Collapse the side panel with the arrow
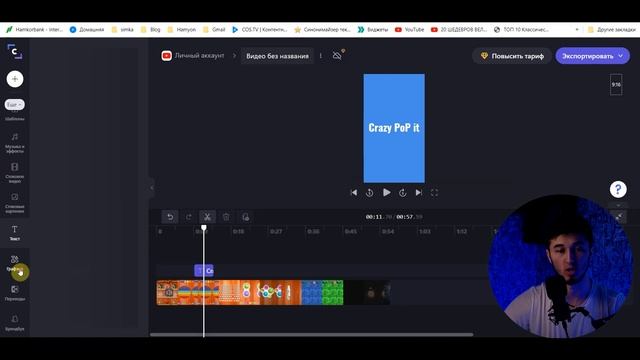The image size is (640, 360). (151, 188)
